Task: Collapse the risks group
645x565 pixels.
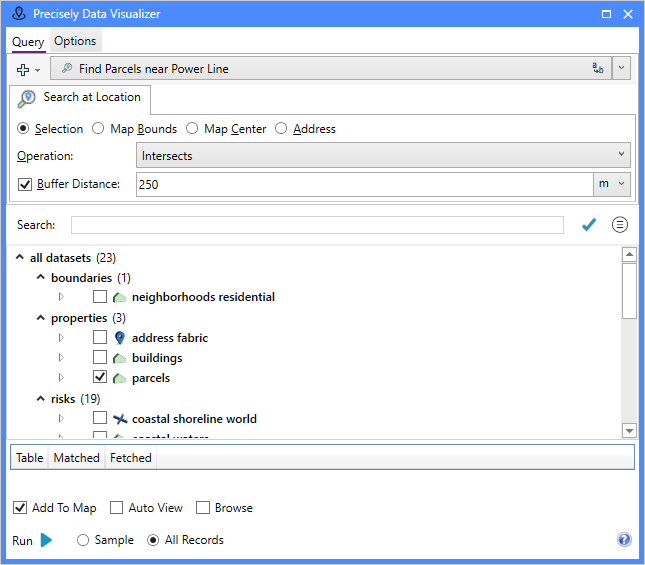Action: (x=40, y=398)
